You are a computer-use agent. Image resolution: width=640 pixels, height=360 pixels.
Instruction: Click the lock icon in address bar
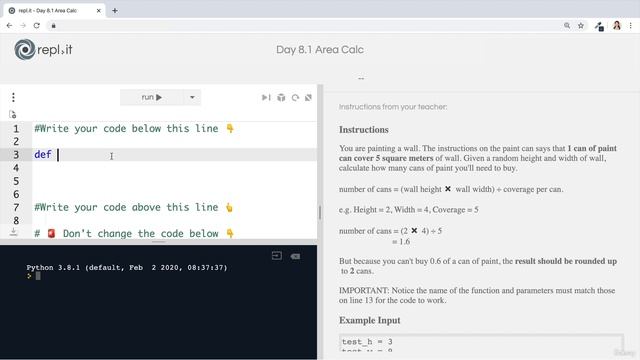click(x=53, y=26)
